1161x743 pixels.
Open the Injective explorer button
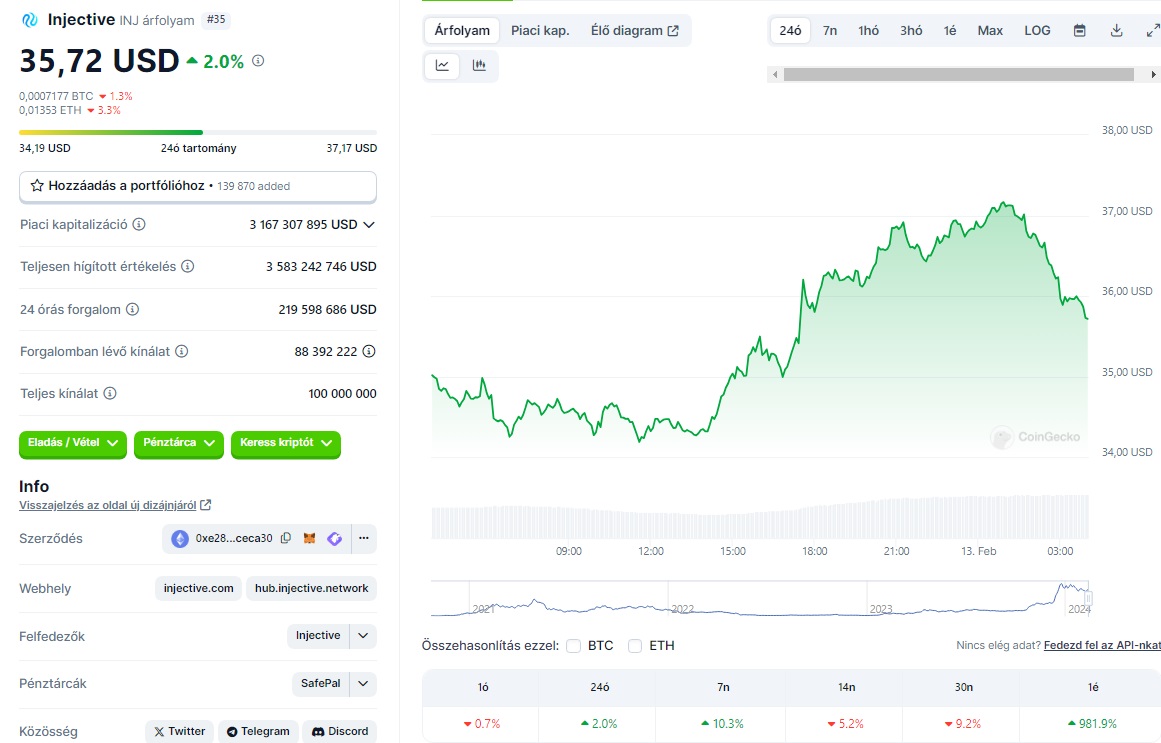(x=318, y=636)
